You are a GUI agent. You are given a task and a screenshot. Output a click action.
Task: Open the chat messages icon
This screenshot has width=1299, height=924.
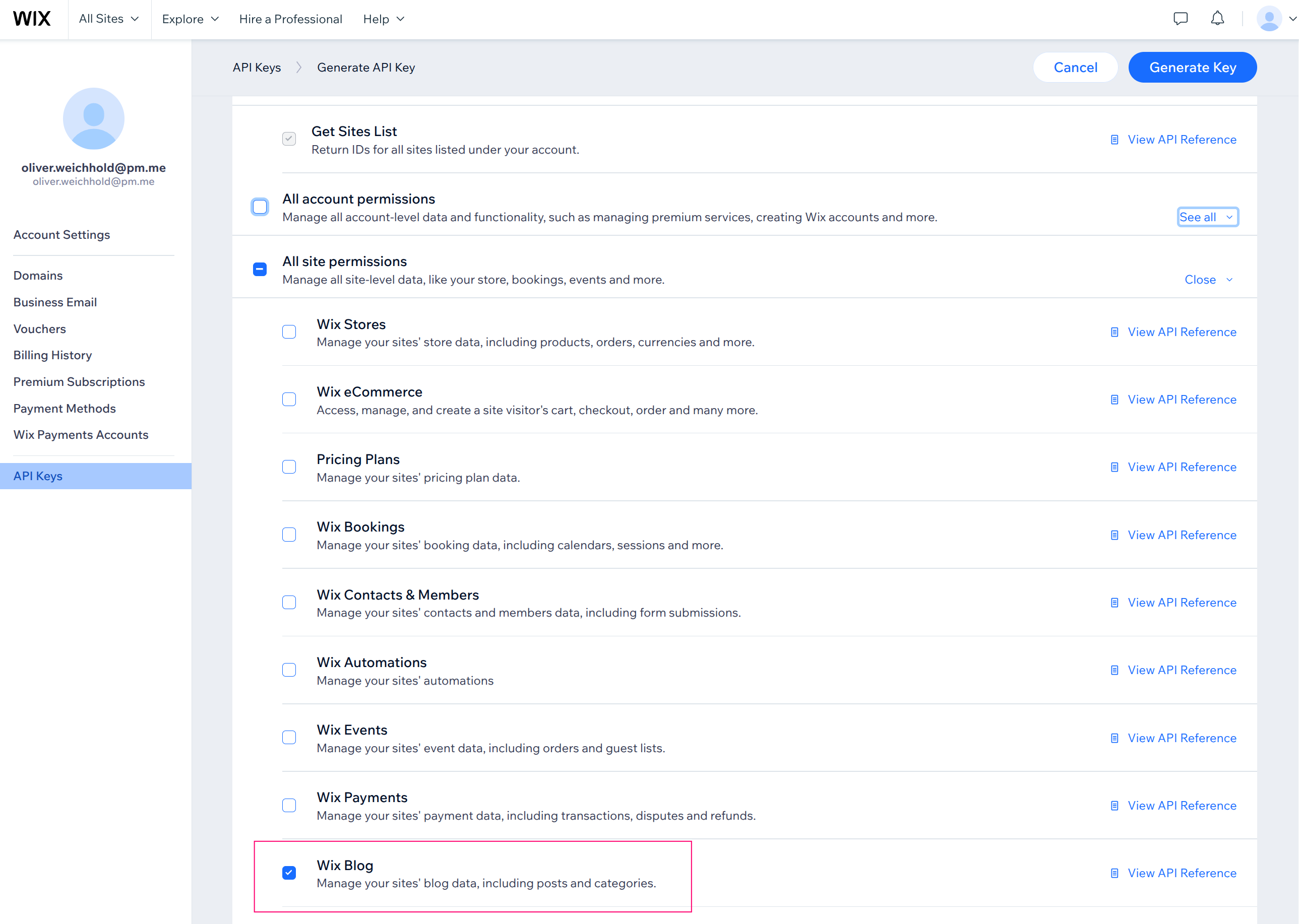(1180, 19)
